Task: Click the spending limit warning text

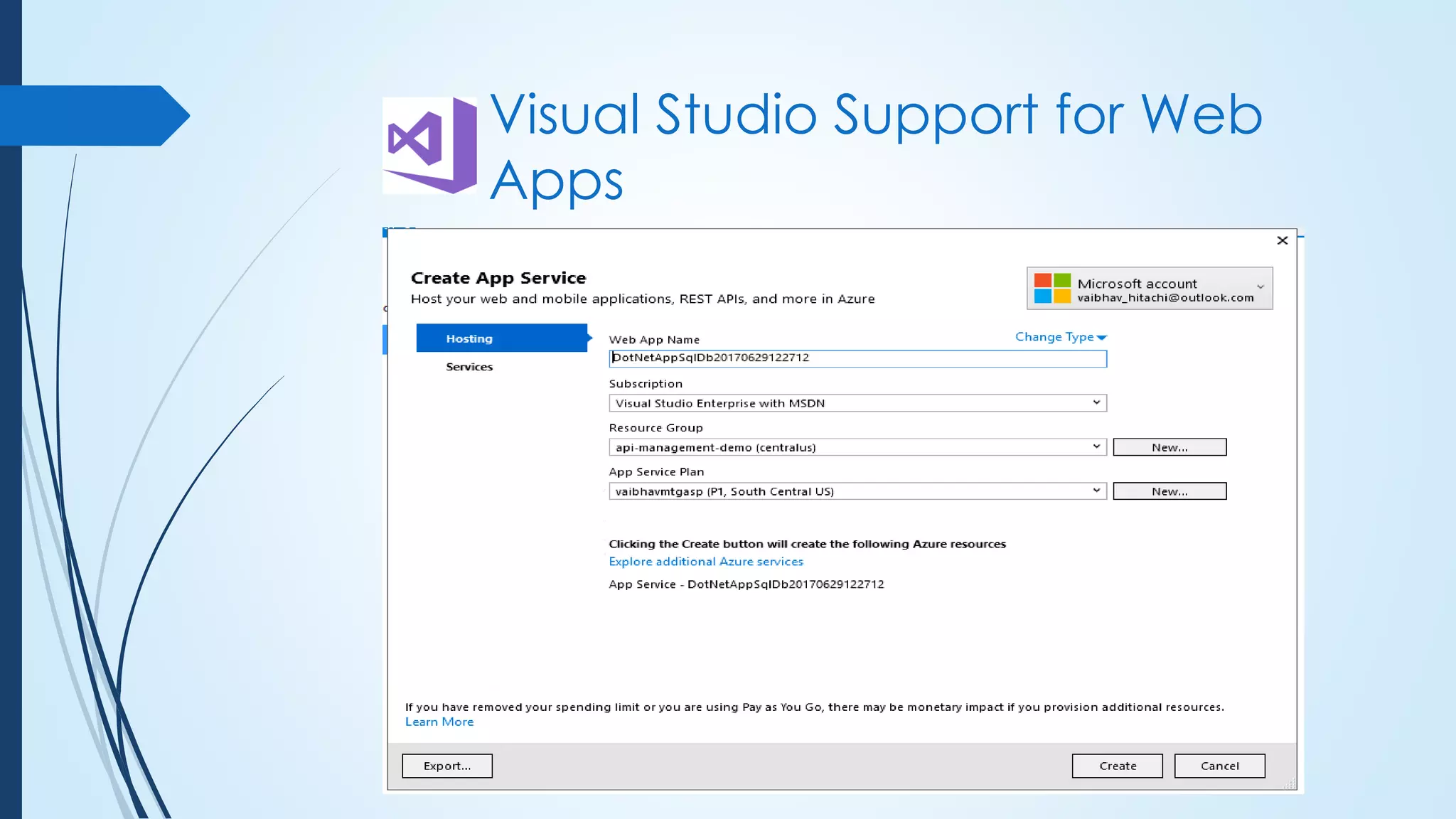Action: click(815, 707)
